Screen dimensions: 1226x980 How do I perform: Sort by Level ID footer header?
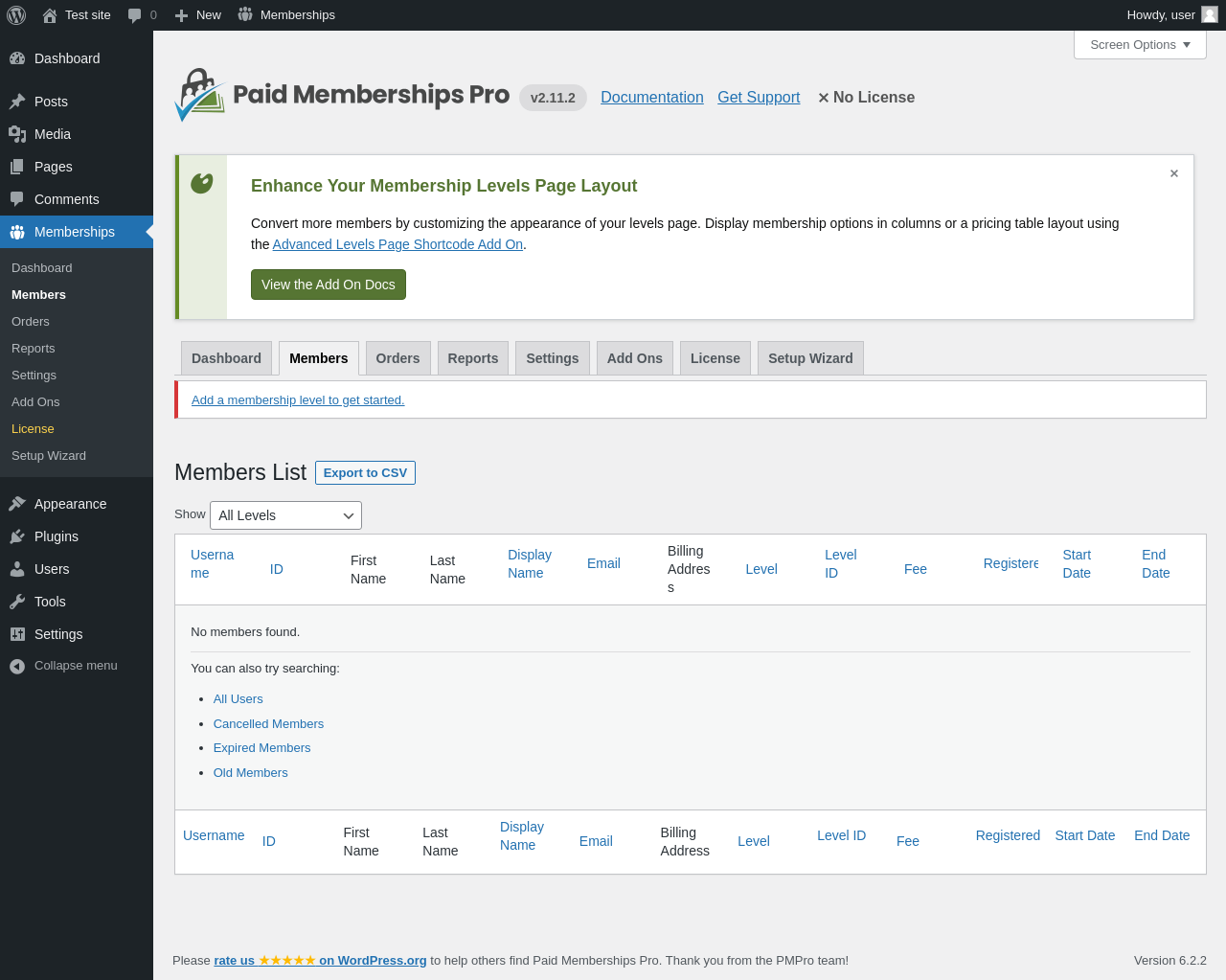841,835
